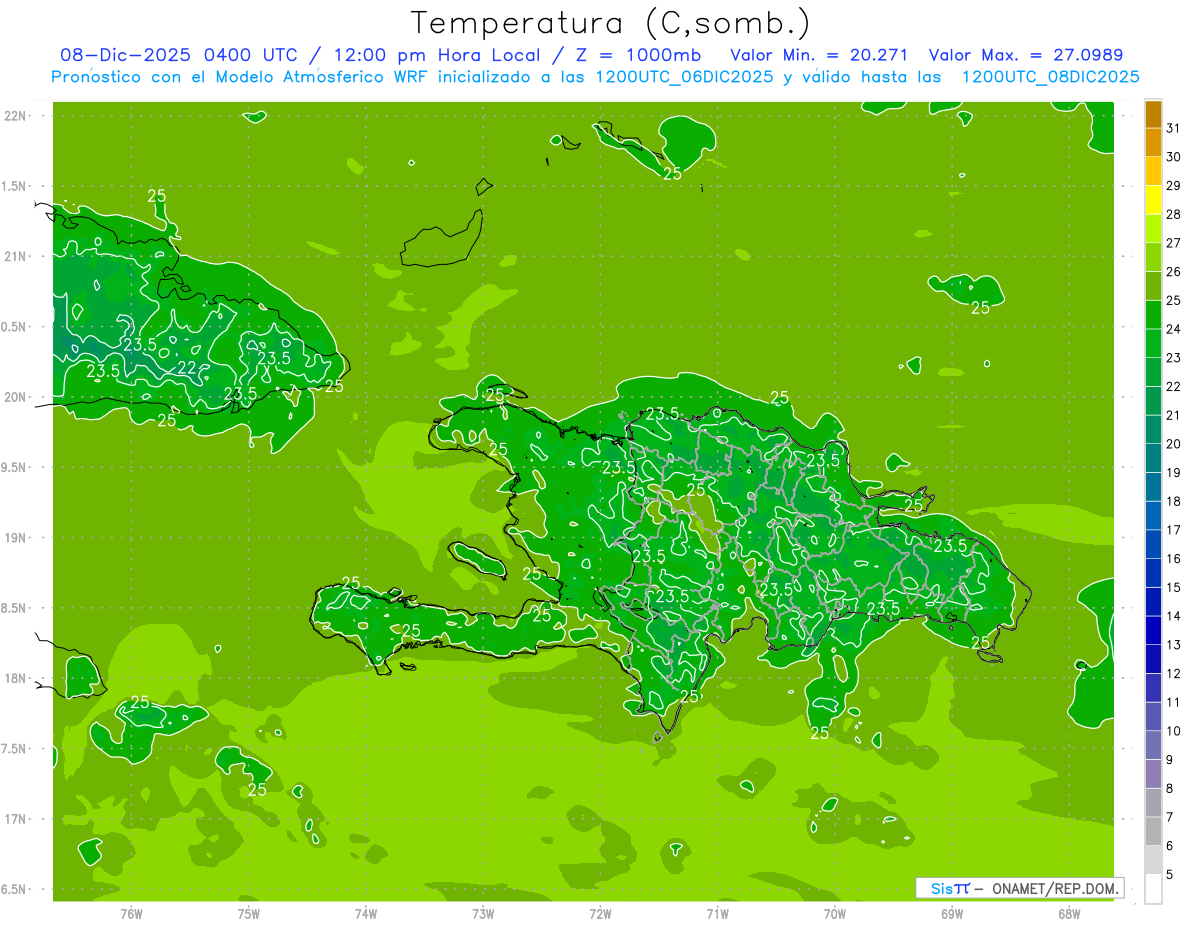
Task: Click the '17N' latitude axis label
Action: (x=16, y=819)
